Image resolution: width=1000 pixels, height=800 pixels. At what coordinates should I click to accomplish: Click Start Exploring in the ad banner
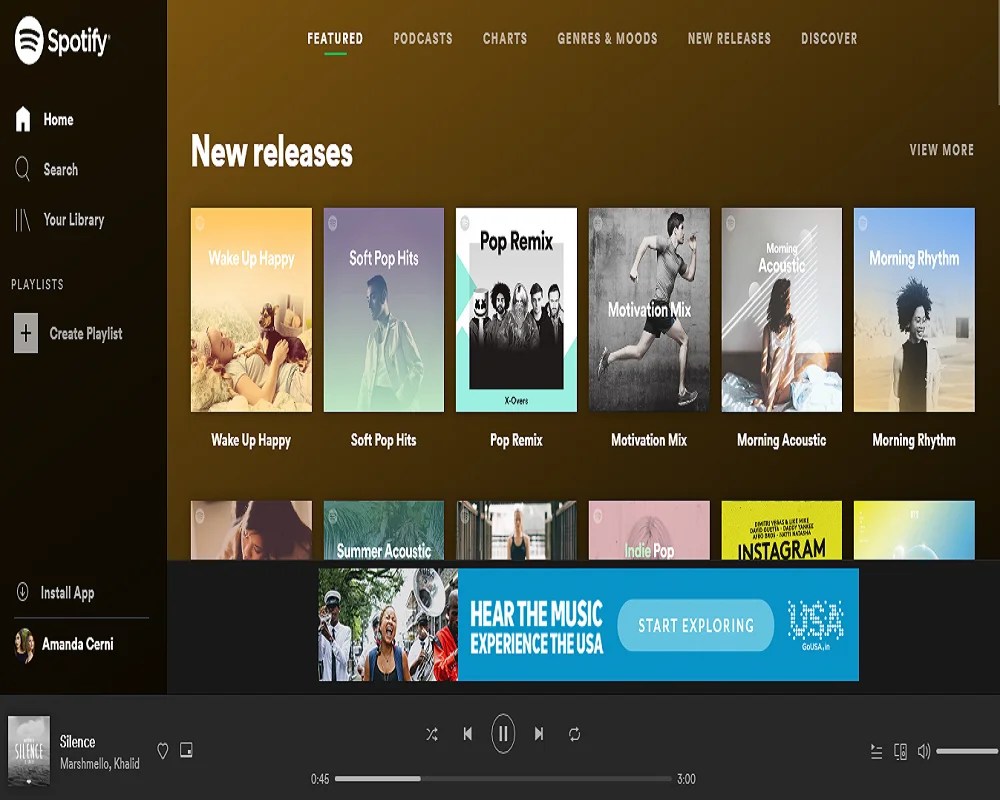point(696,625)
